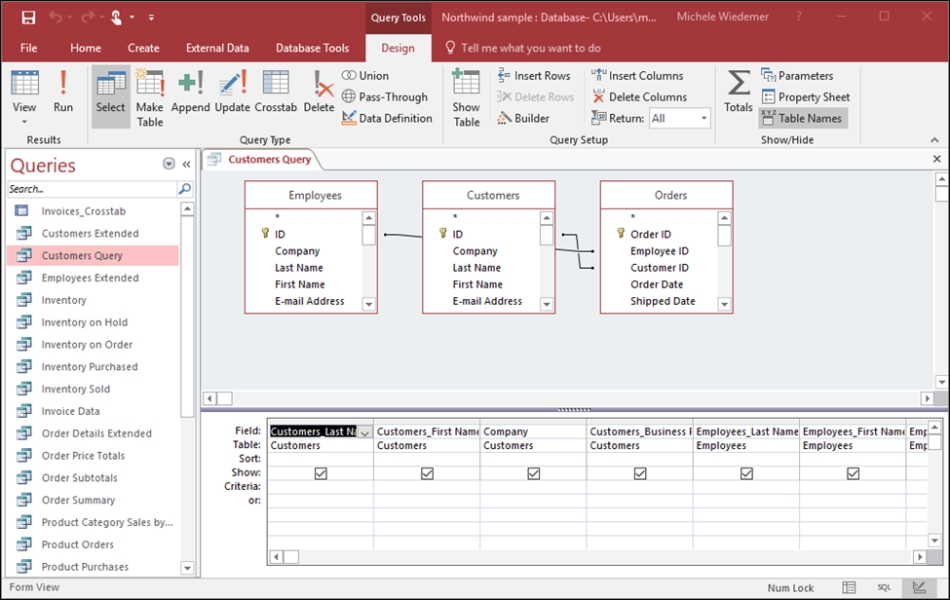This screenshot has height=600, width=950.
Task: Uncheck Show for Company column
Action: 533,473
